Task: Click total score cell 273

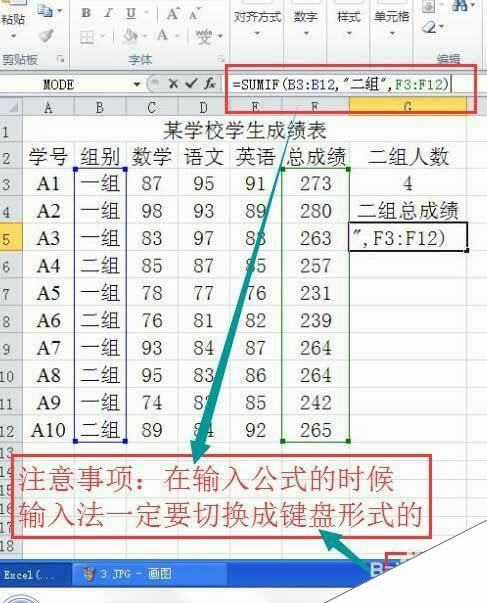Action: [x=315, y=184]
